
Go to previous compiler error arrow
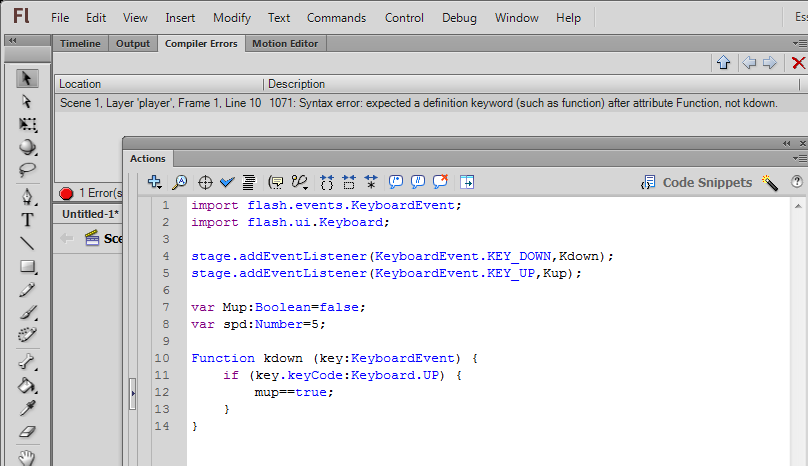click(749, 63)
